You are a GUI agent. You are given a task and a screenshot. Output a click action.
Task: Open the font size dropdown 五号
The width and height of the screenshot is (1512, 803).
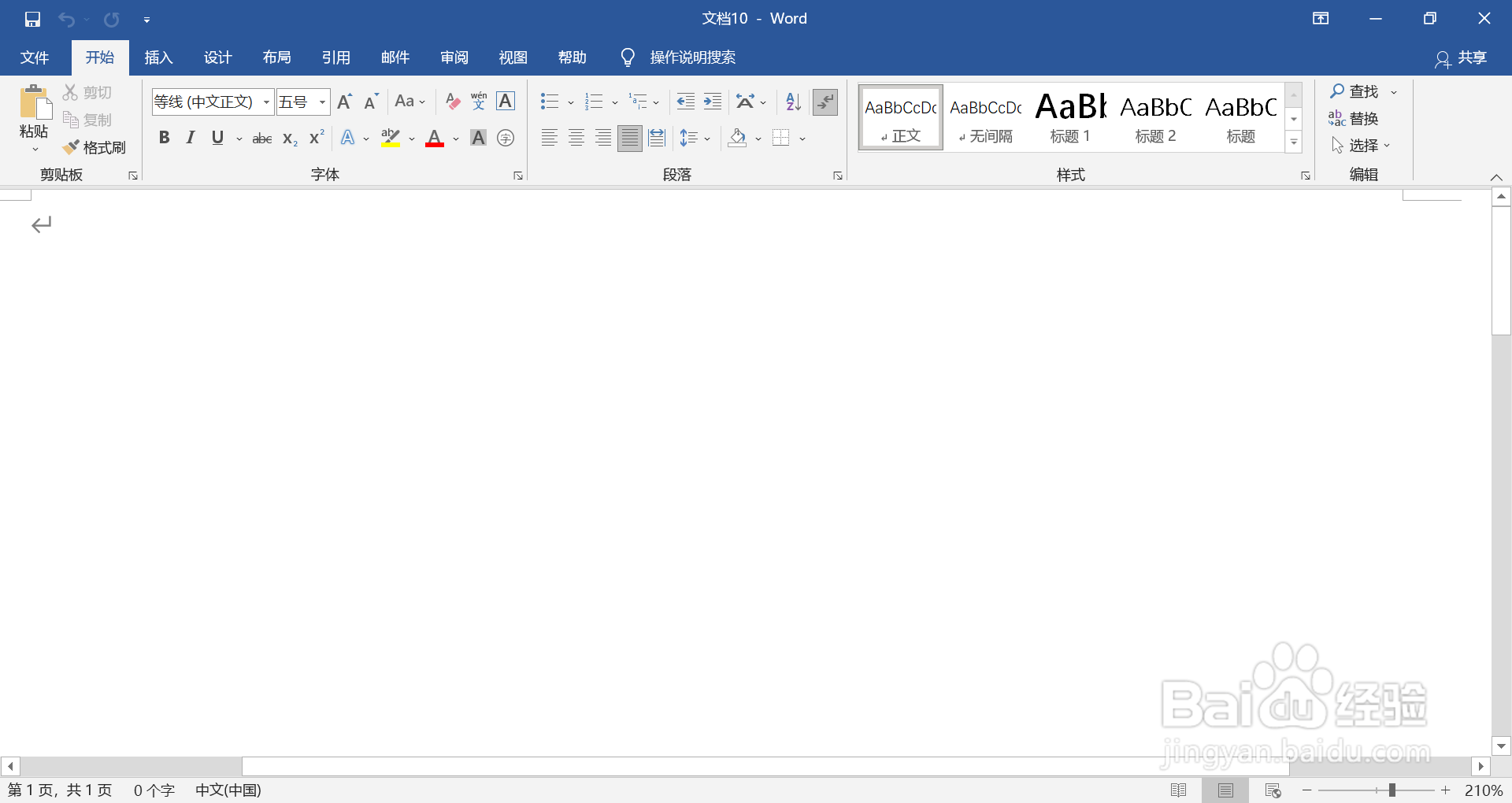322,102
